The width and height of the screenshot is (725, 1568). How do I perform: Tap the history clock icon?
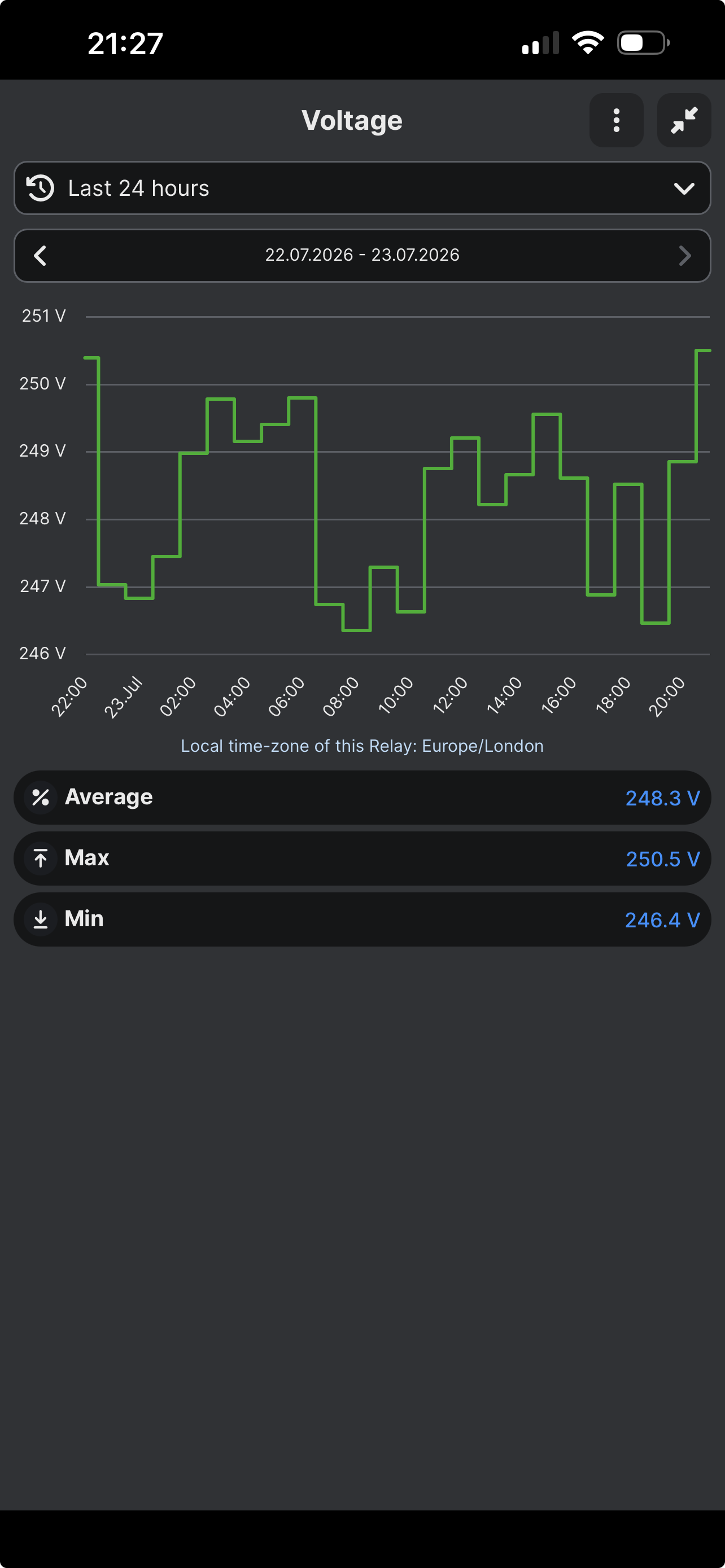tap(41, 188)
